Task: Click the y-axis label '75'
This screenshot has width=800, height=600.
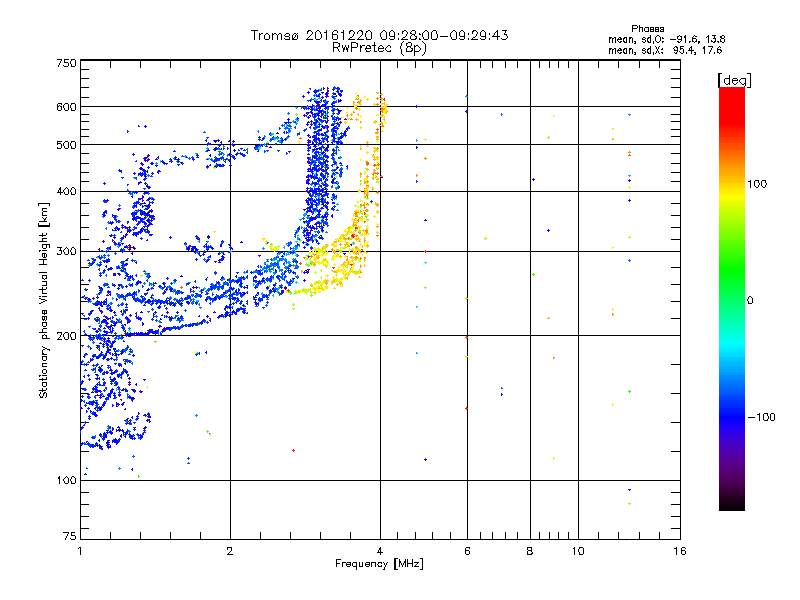Action: click(x=70, y=536)
